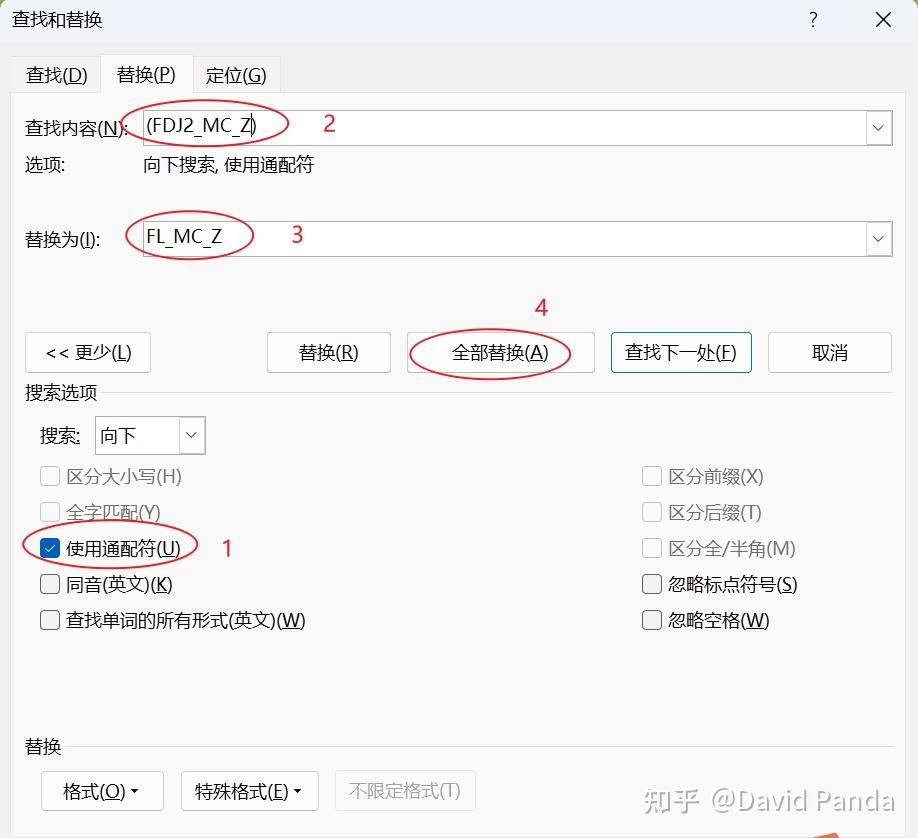Click the 全部替换 button

500,352
